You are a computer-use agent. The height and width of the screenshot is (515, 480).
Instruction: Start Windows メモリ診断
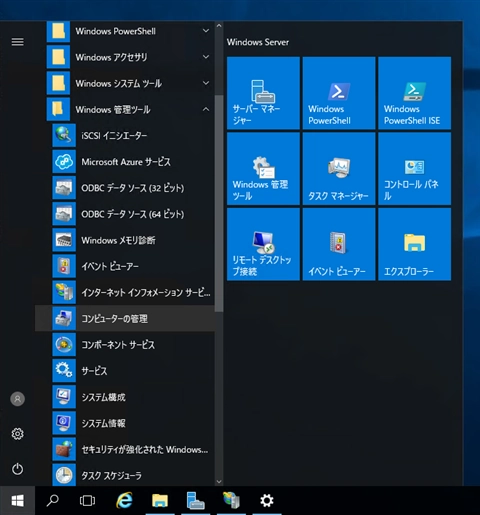pyautogui.click(x=125, y=240)
